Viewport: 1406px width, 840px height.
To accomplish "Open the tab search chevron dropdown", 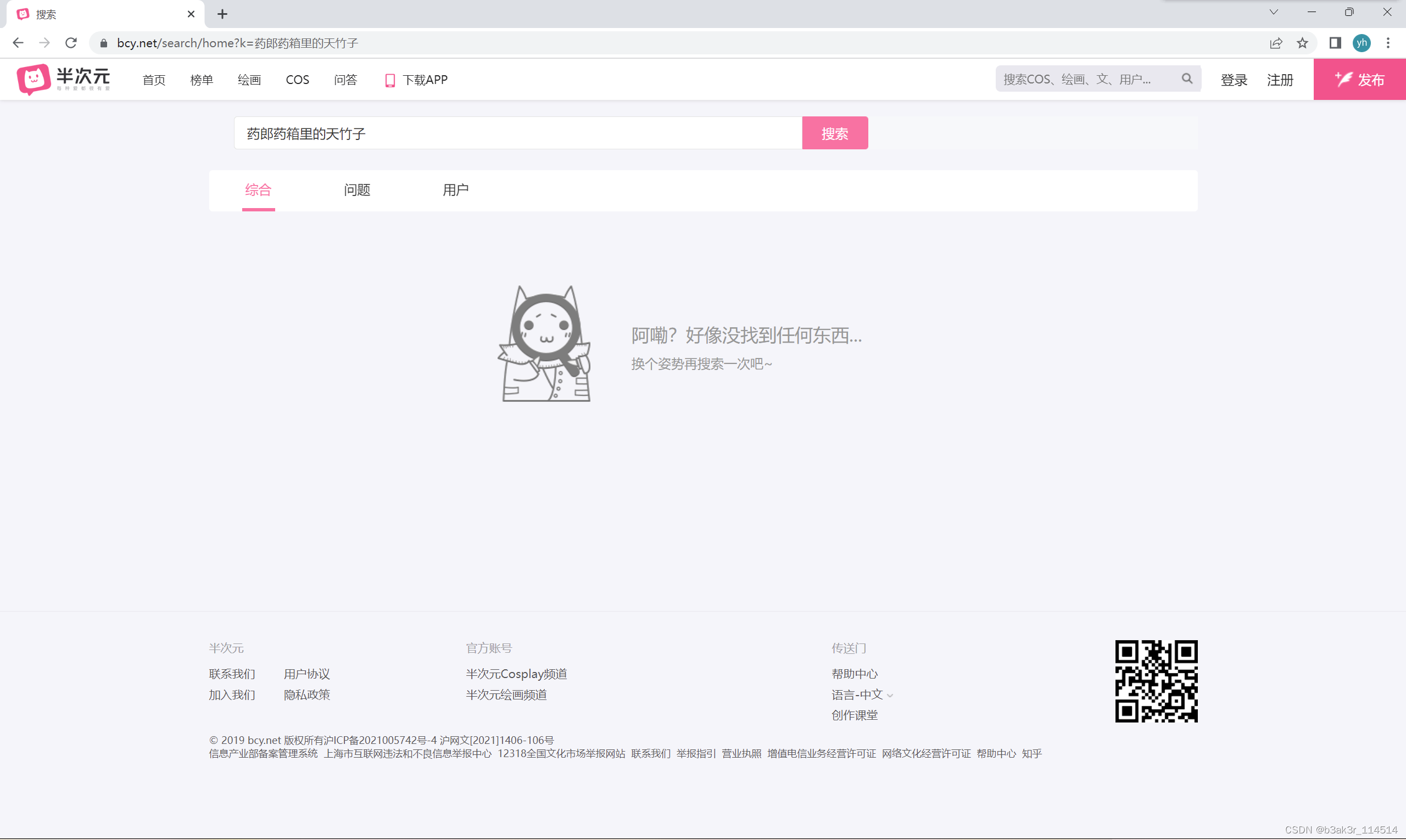I will click(x=1274, y=12).
